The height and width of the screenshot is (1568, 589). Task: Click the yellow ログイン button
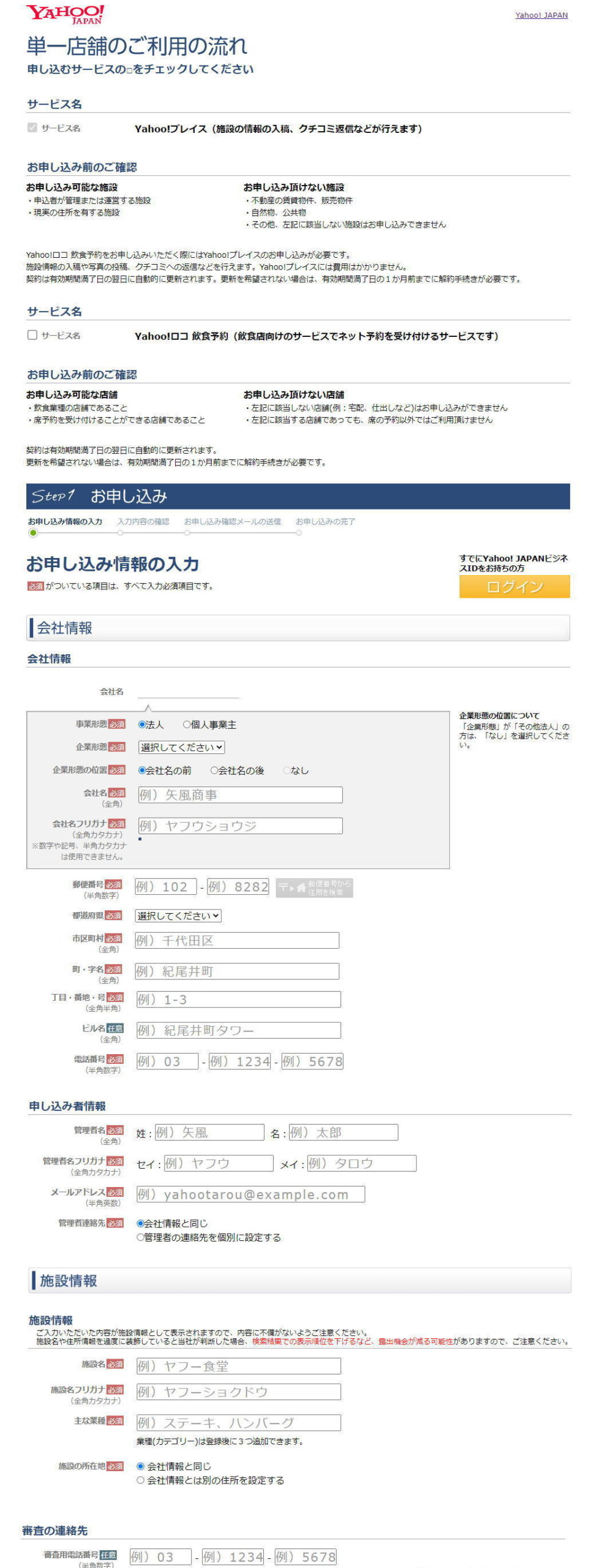pos(514,586)
